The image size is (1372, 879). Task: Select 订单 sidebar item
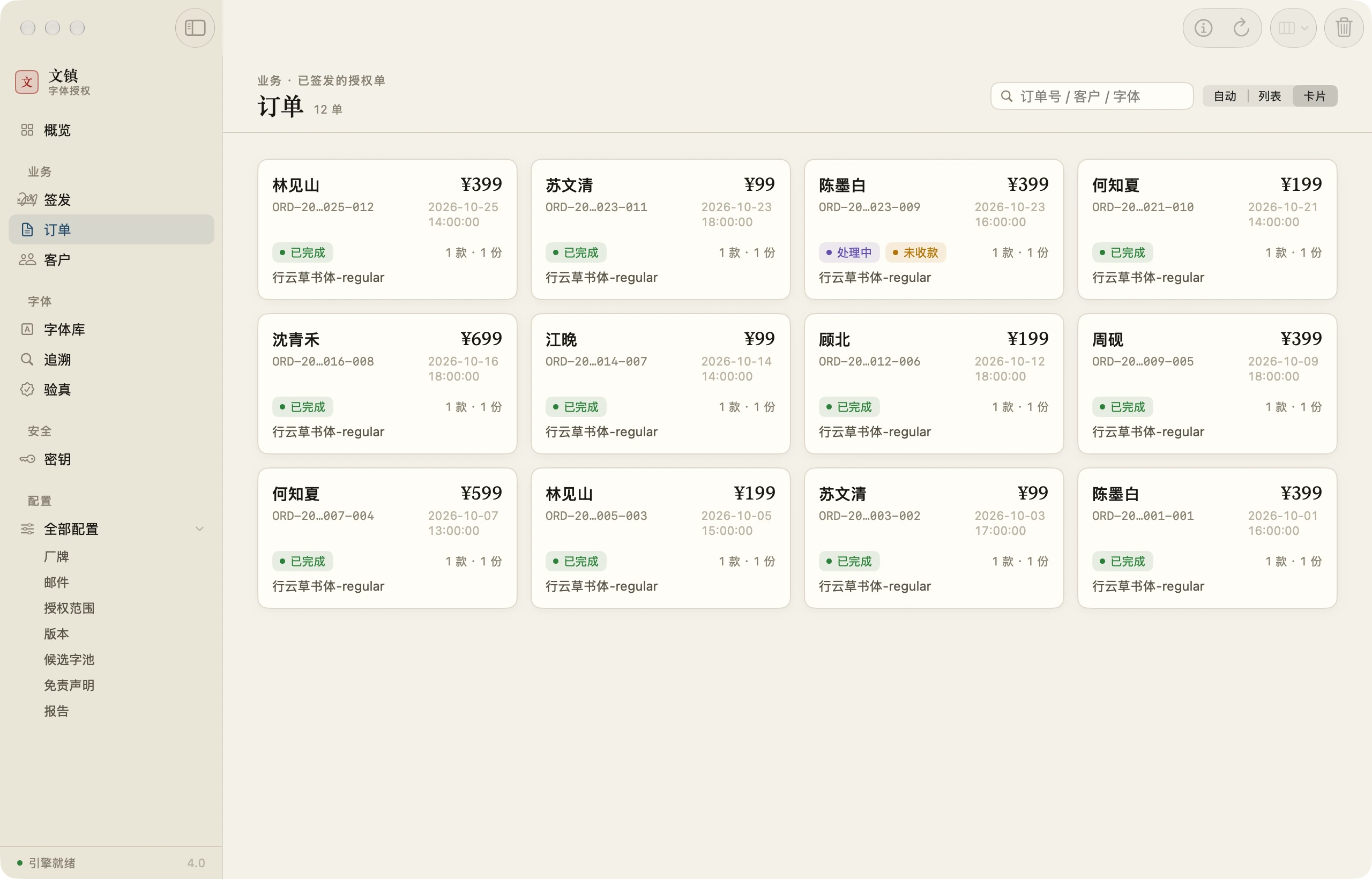click(x=111, y=229)
